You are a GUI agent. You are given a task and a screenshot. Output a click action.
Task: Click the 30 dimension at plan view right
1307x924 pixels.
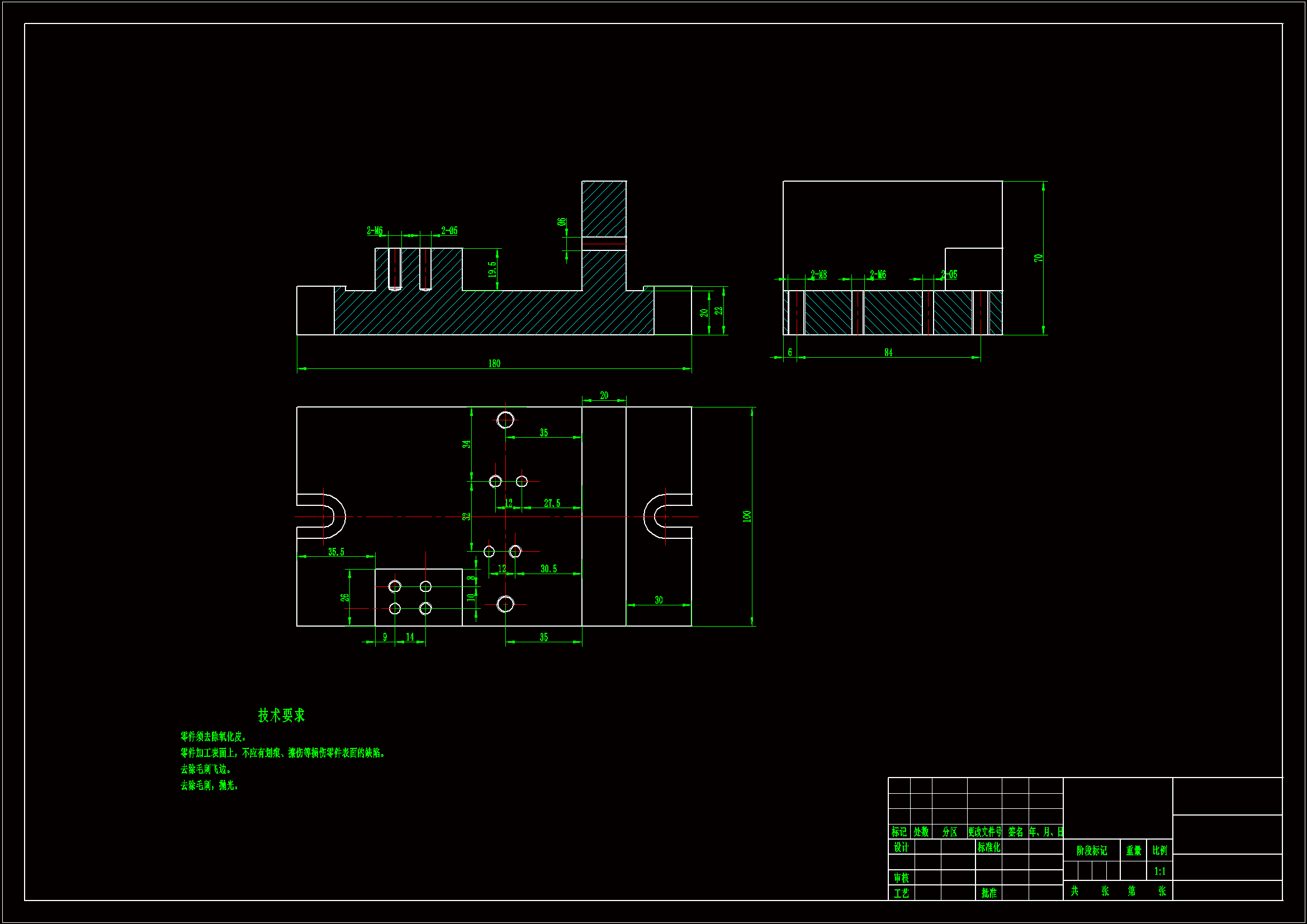(659, 600)
